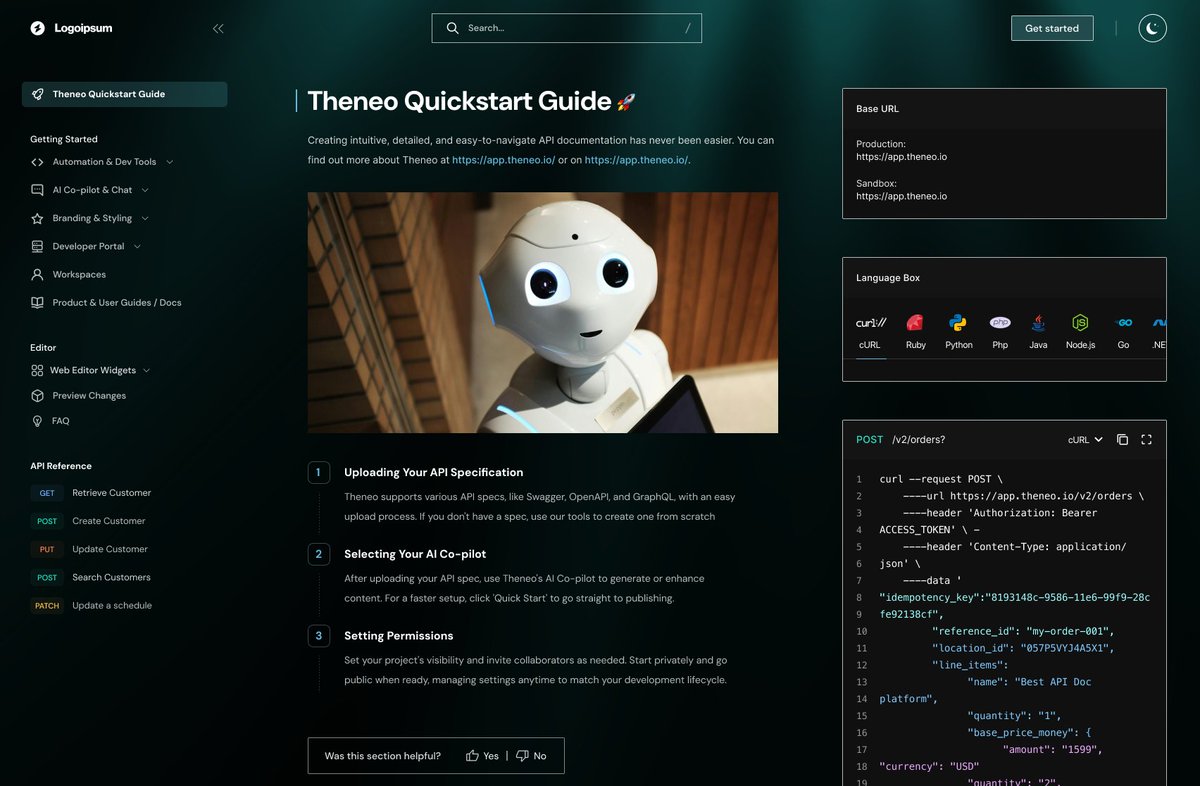Screen dimensions: 1200x786
Task: Click 'Selecting Your AI Co-pilot' heading
Action: pos(415,554)
